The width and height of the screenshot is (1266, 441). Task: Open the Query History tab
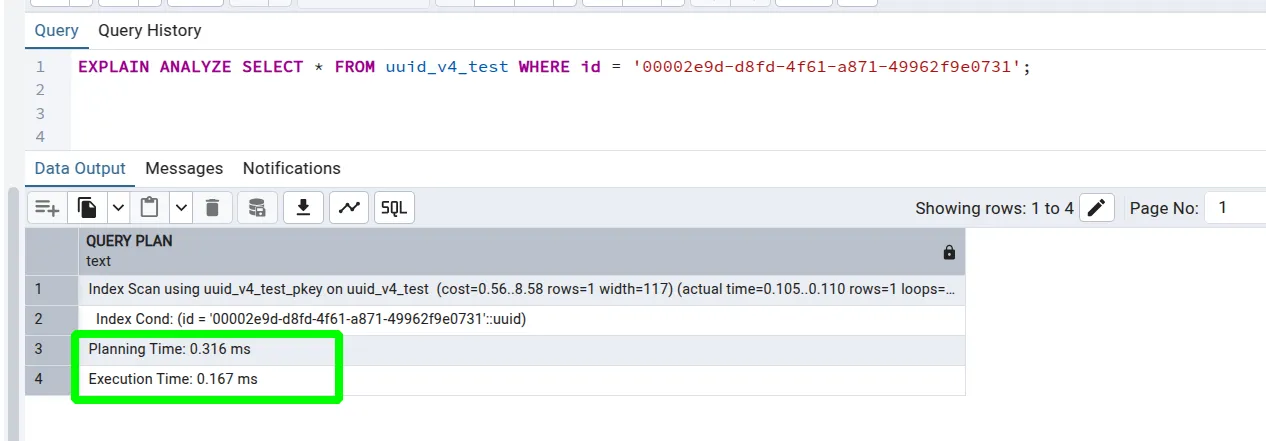[149, 31]
